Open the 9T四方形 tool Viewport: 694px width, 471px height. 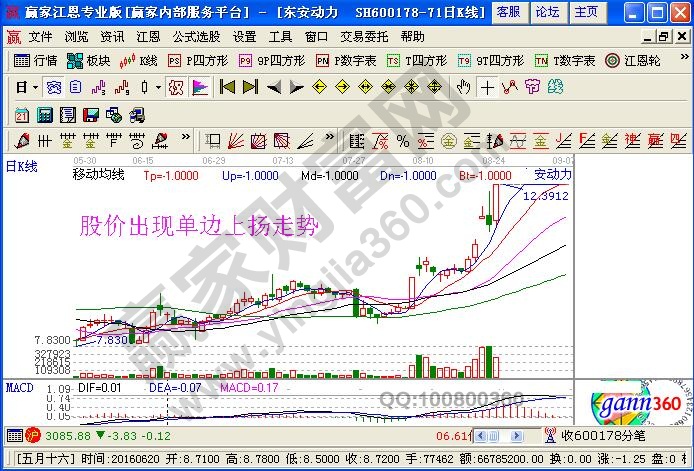coord(491,61)
